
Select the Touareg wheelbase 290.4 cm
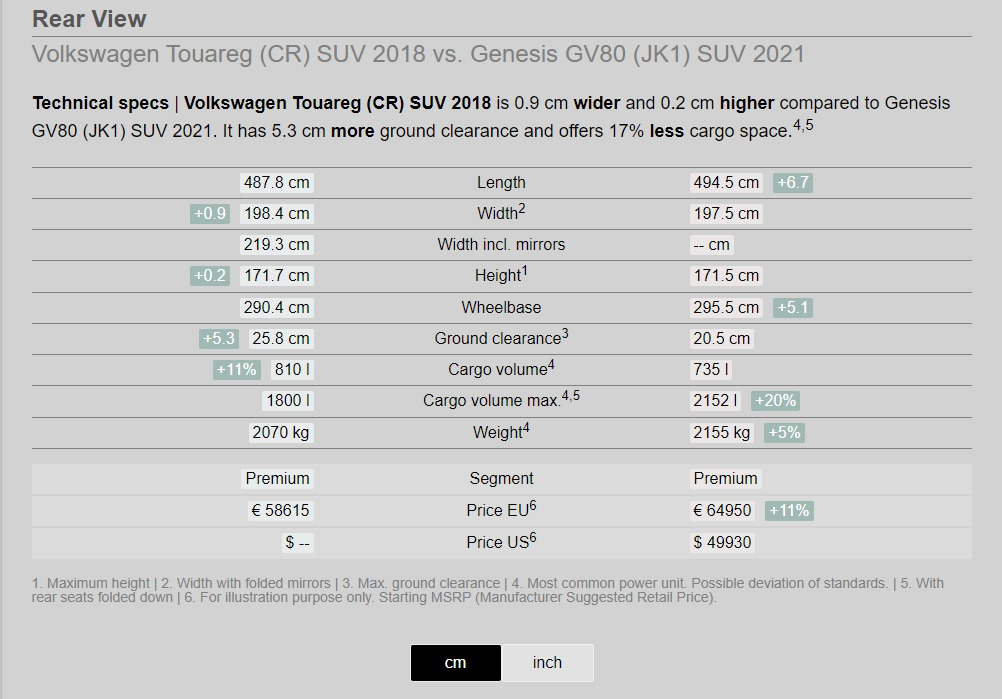(x=277, y=307)
